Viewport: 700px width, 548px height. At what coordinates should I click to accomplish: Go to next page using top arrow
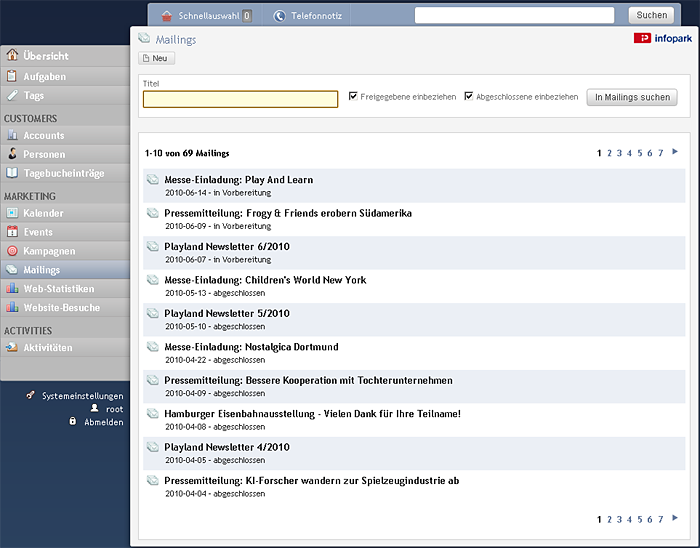point(675,152)
